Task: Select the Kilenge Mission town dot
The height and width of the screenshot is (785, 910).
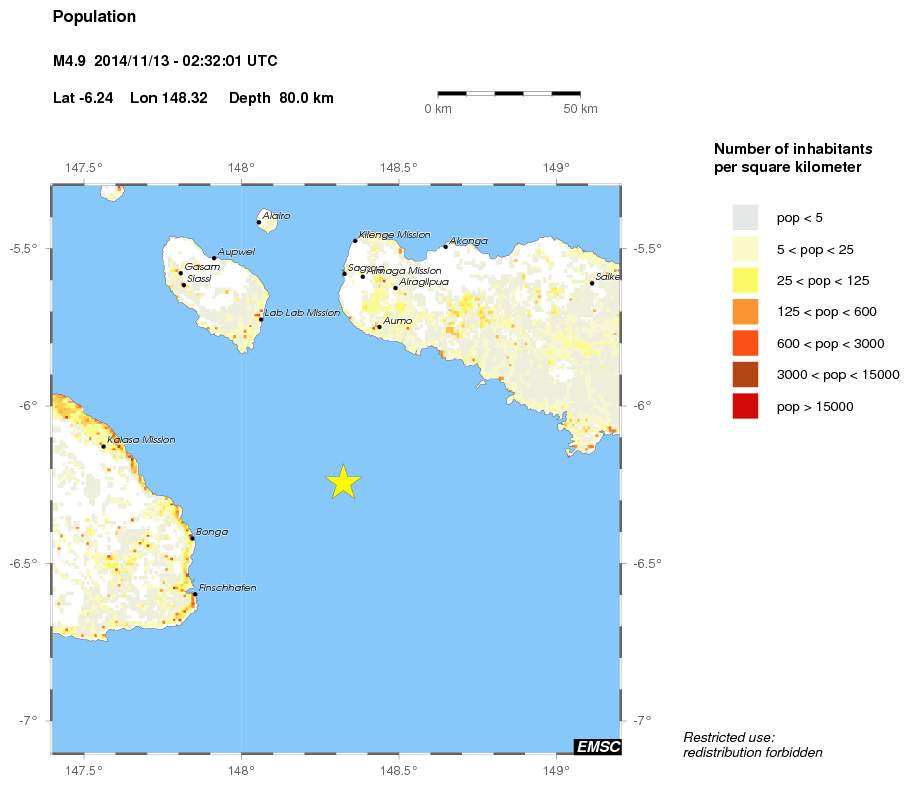Action: pyautogui.click(x=355, y=240)
